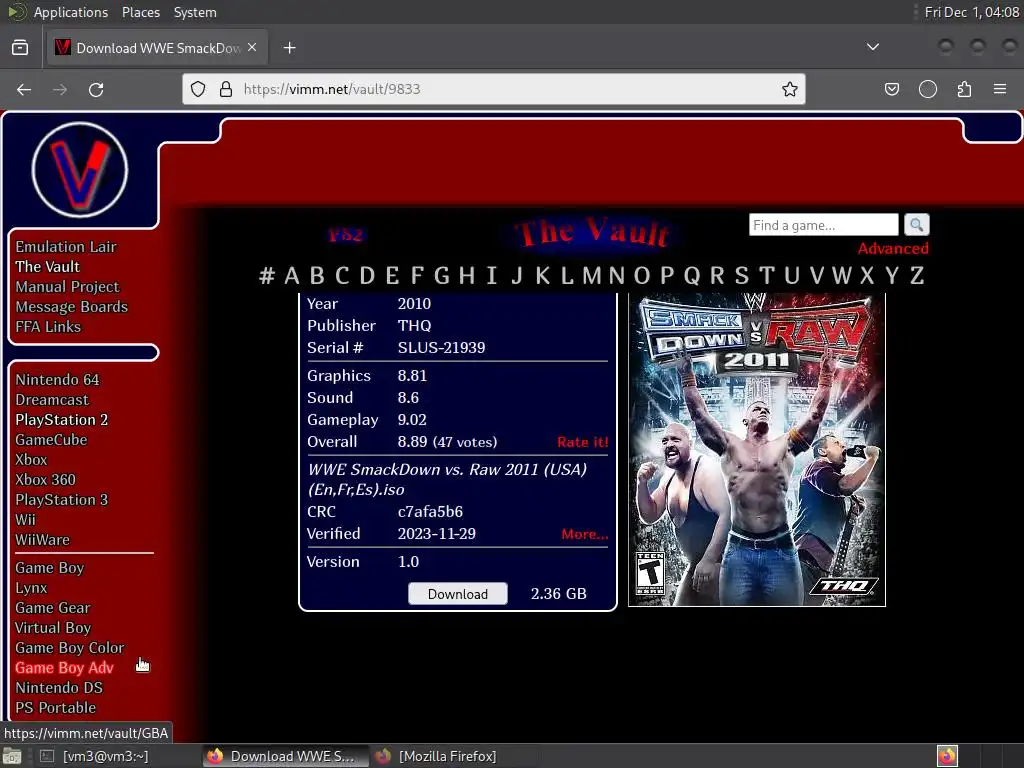Image resolution: width=1024 pixels, height=768 pixels.
Task: Browse Xbox 360 games
Action: pyautogui.click(x=46, y=479)
